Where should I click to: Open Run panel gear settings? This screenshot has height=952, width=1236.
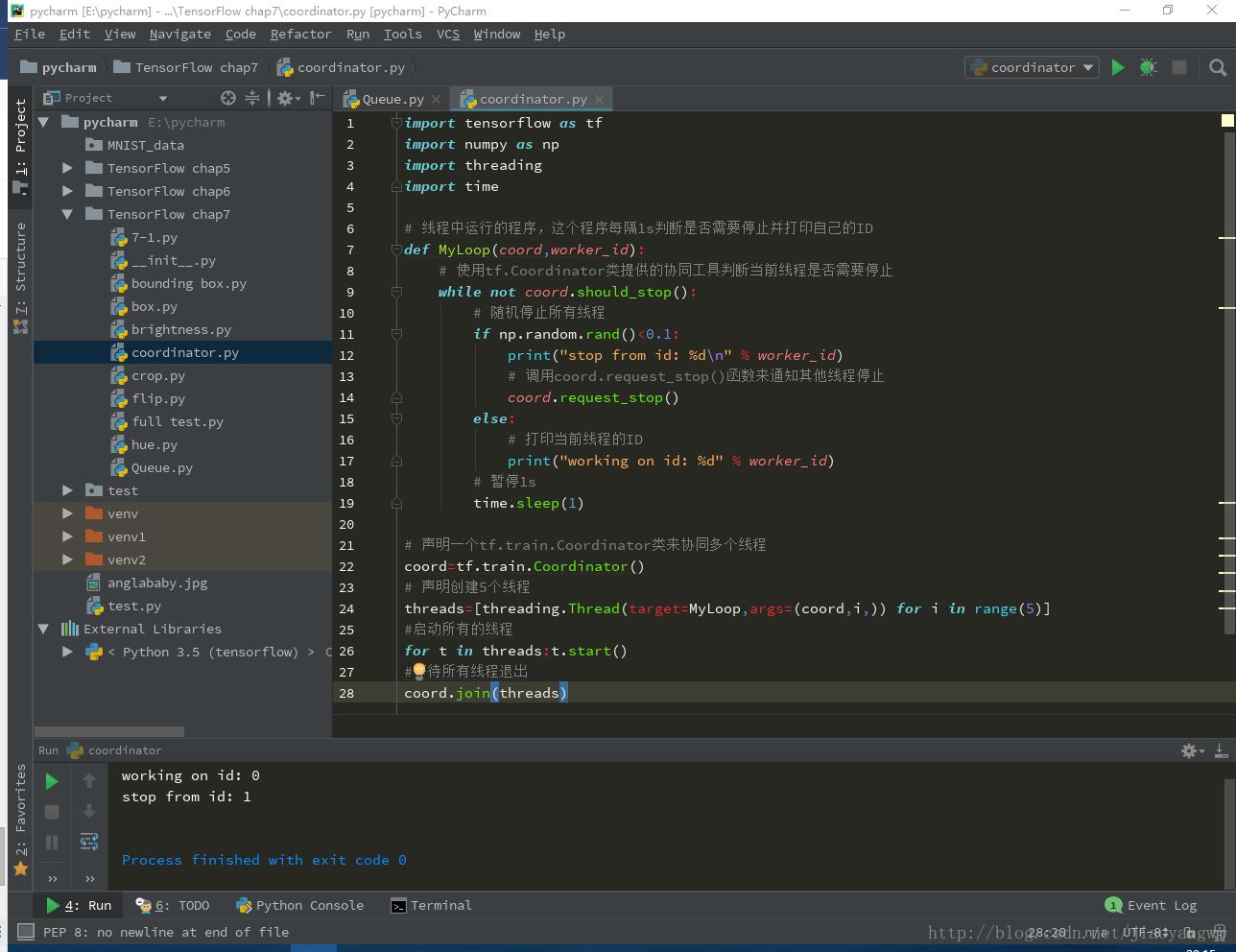[1189, 750]
